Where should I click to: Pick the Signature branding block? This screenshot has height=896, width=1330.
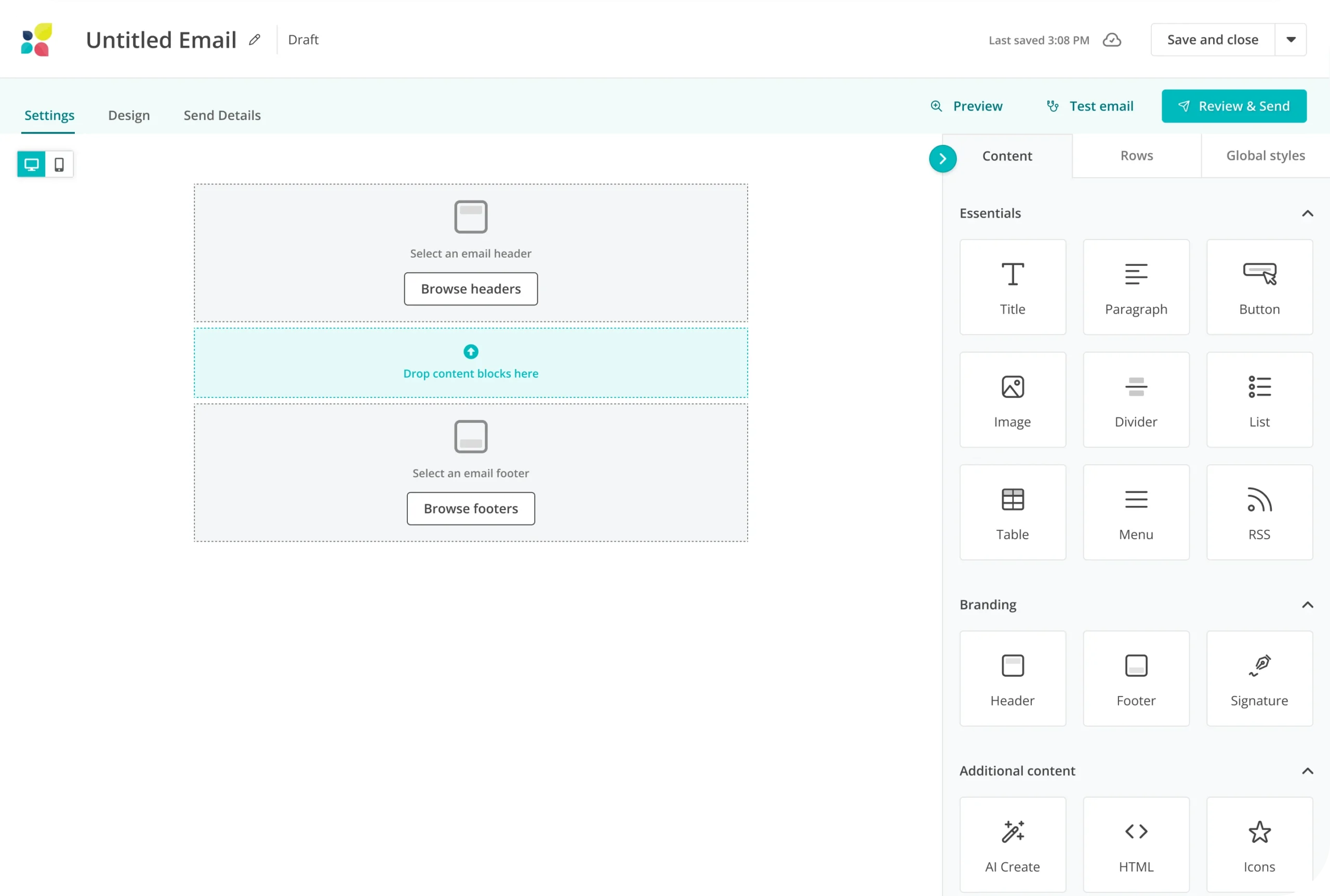(x=1259, y=678)
